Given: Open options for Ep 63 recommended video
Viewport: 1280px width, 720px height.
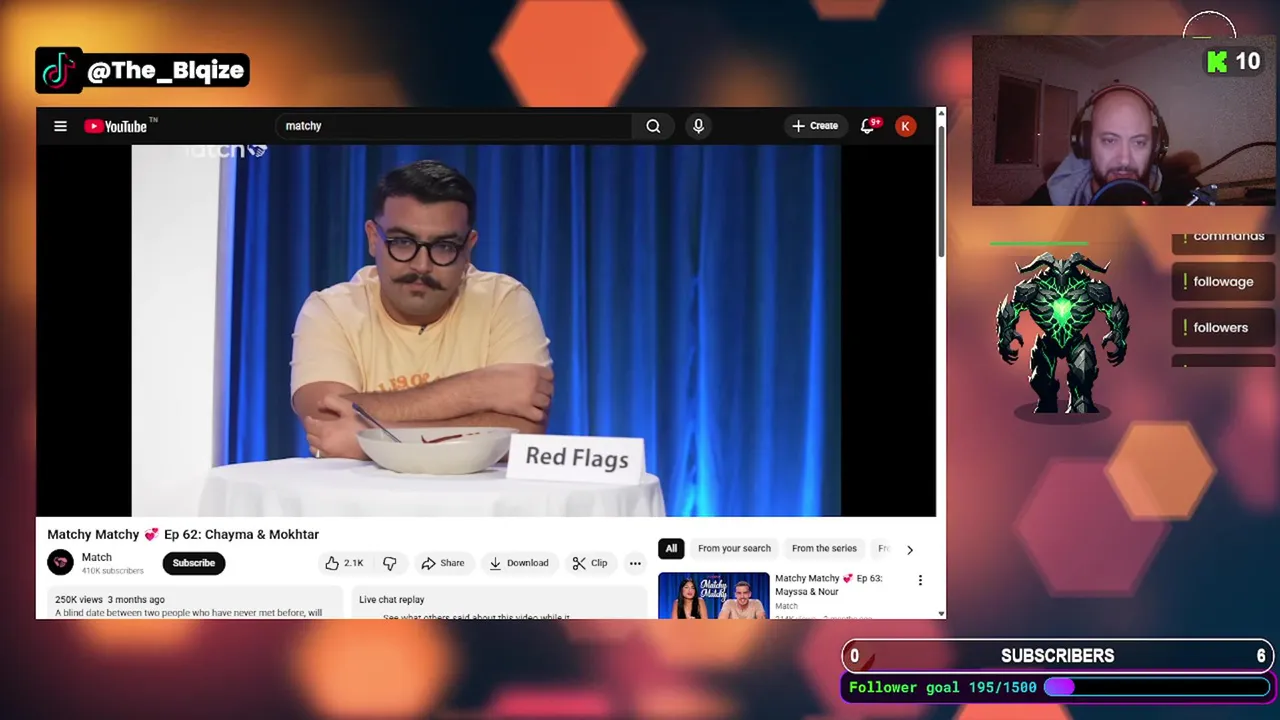Looking at the screenshot, I should [x=920, y=580].
